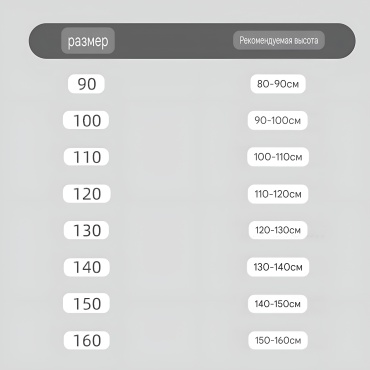Click the 110-120см height label
The width and height of the screenshot is (370, 370).
point(278,194)
